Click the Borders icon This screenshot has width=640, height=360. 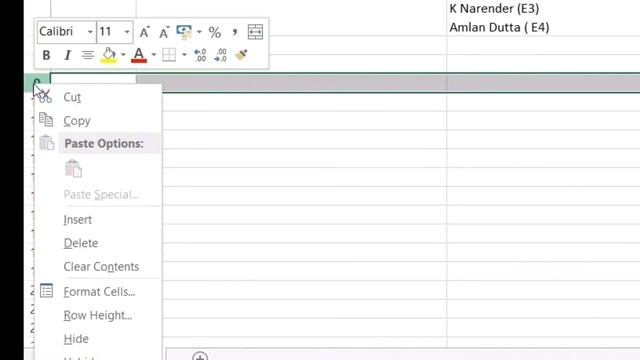[169, 55]
